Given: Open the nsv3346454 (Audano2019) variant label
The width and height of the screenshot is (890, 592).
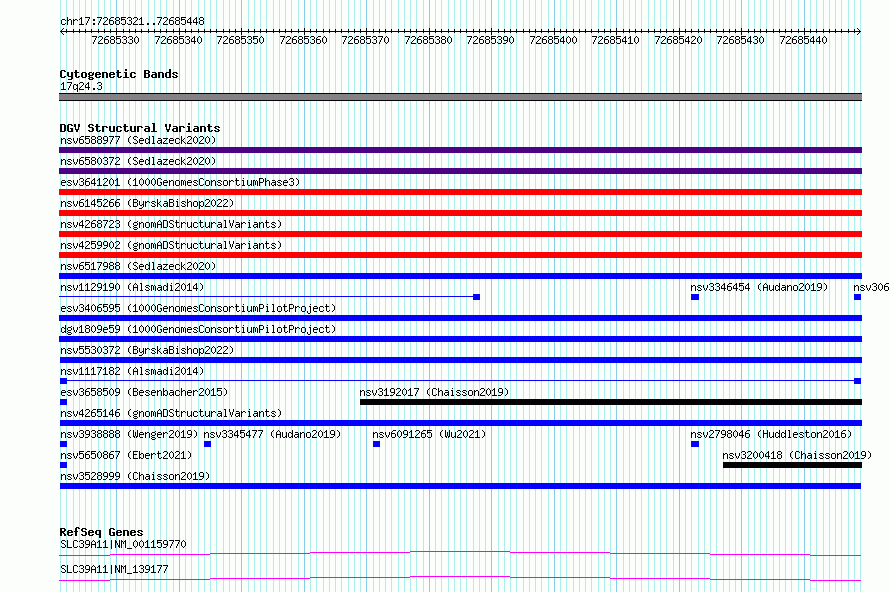Looking at the screenshot, I should click(x=759, y=287).
